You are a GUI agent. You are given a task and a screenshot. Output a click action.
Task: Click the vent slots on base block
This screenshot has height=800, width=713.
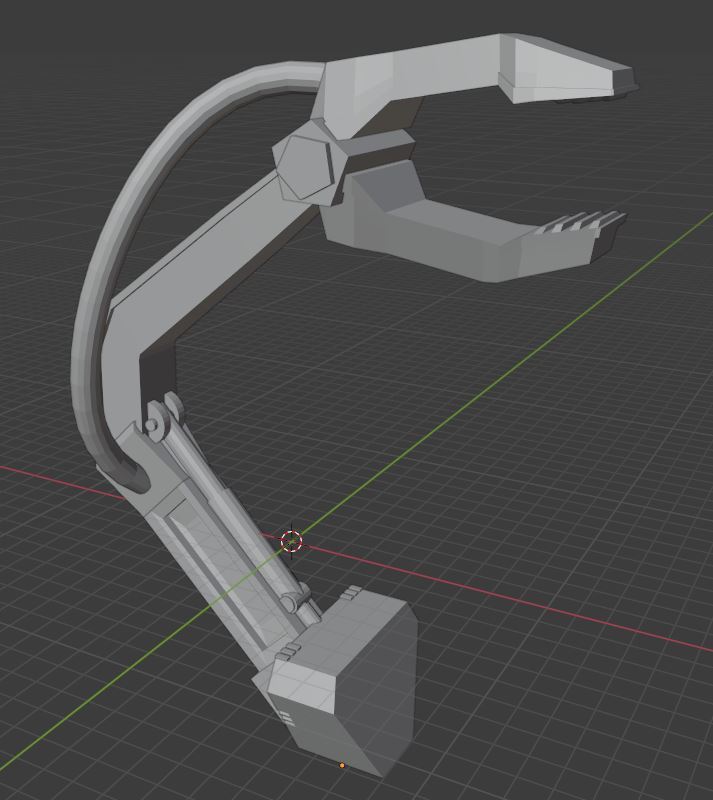[x=287, y=718]
